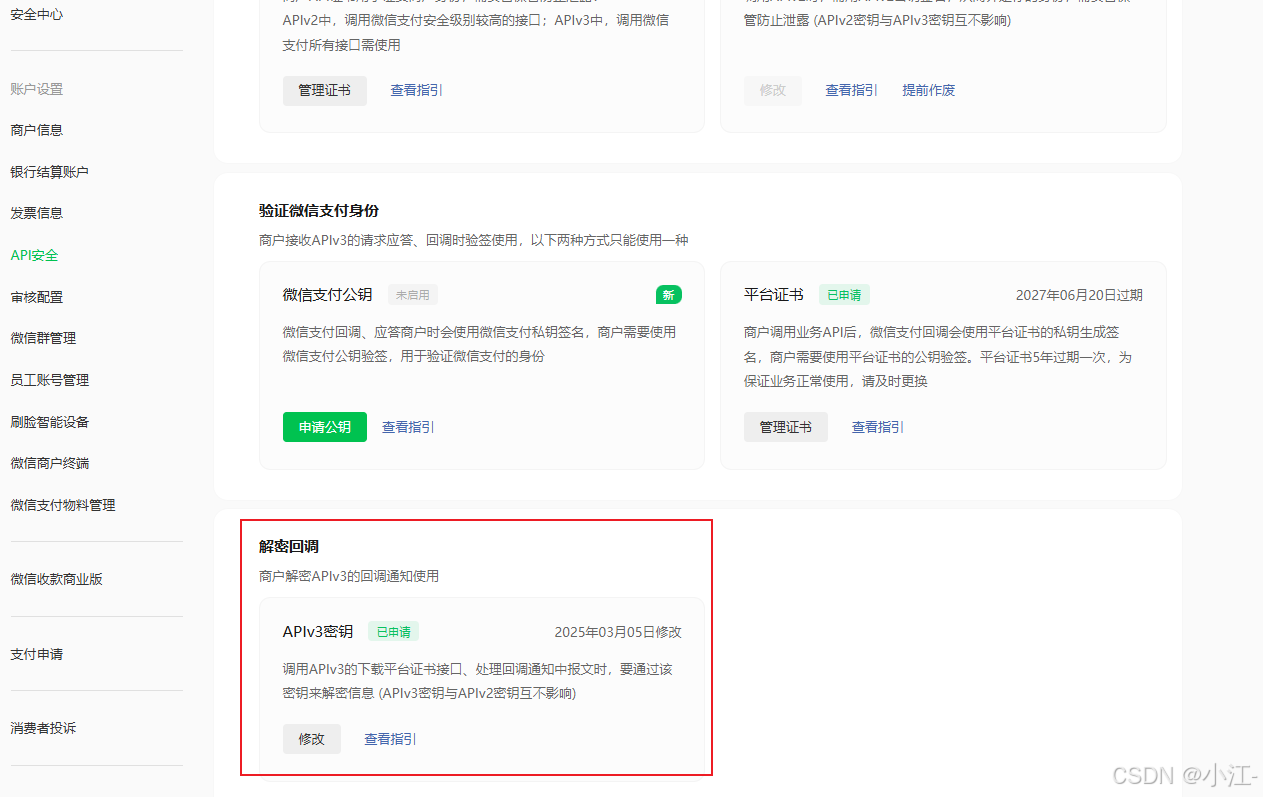The width and height of the screenshot is (1263, 797).
Task: Click the 商户解密APIv3的回调通知使用 description
Action: [x=349, y=576]
